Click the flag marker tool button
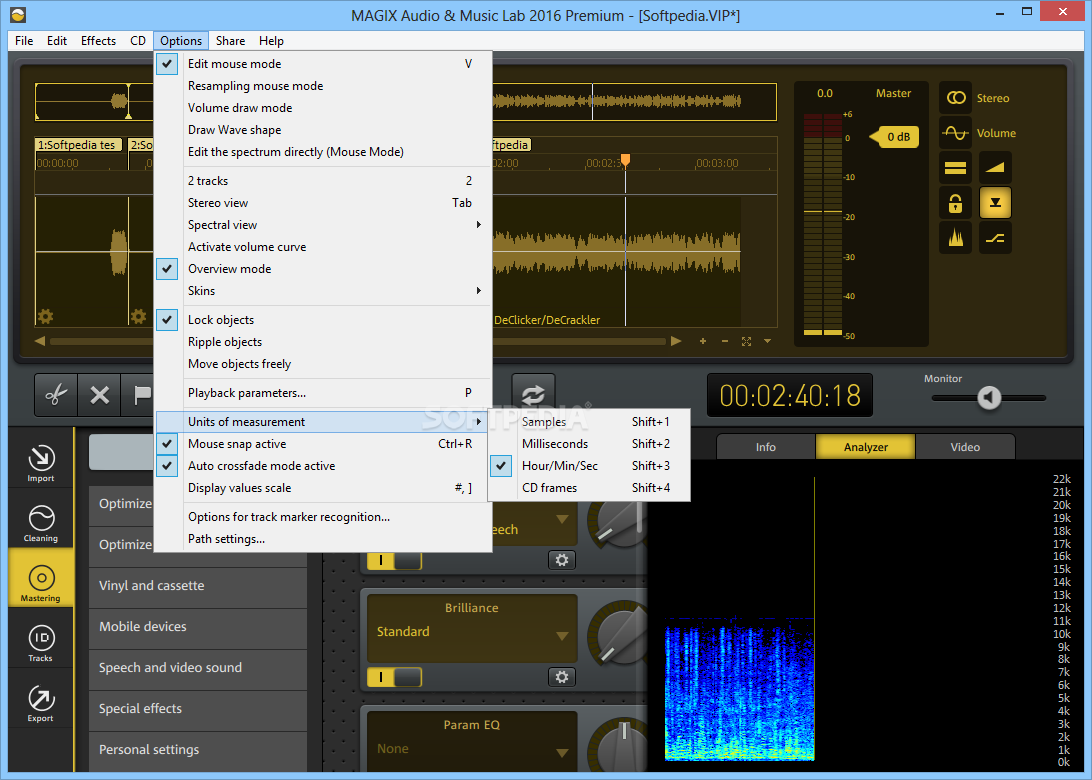Viewport: 1092px width, 780px height. pos(139,395)
